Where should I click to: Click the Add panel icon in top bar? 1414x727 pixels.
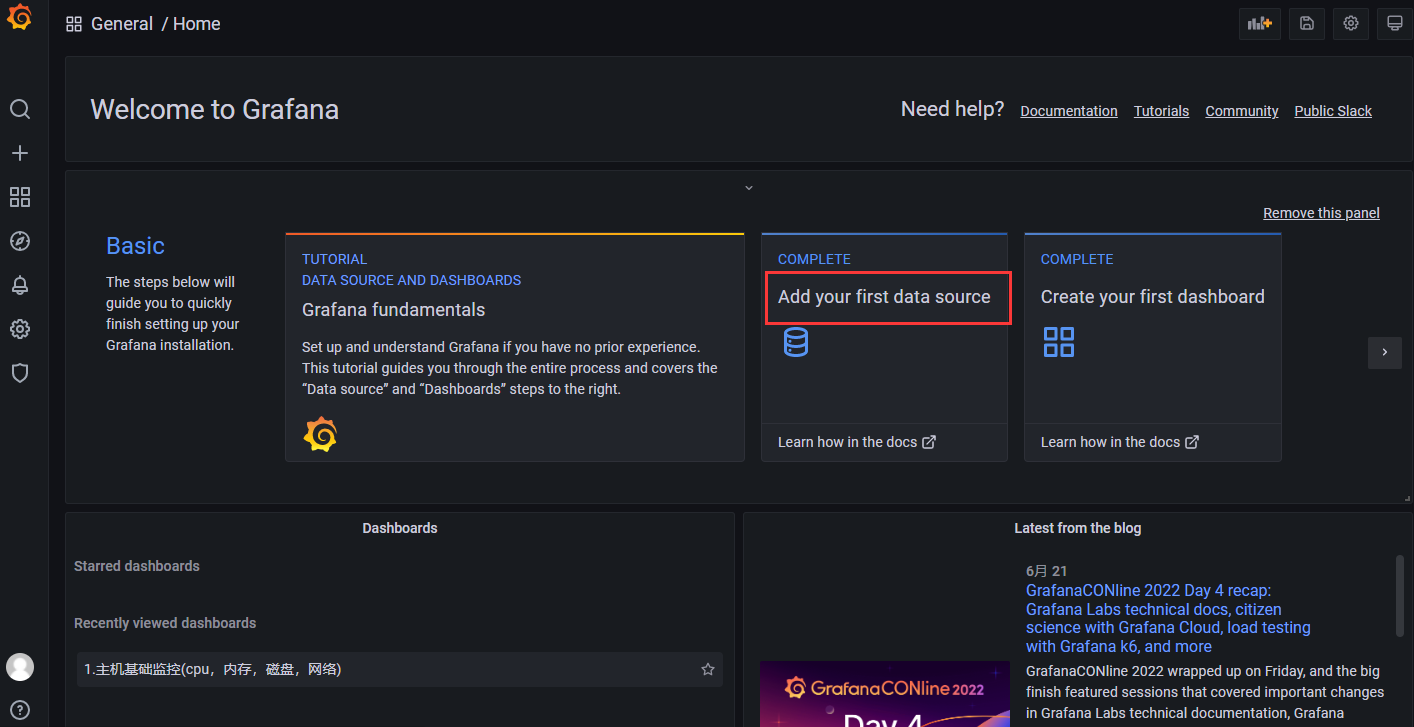pos(1260,23)
